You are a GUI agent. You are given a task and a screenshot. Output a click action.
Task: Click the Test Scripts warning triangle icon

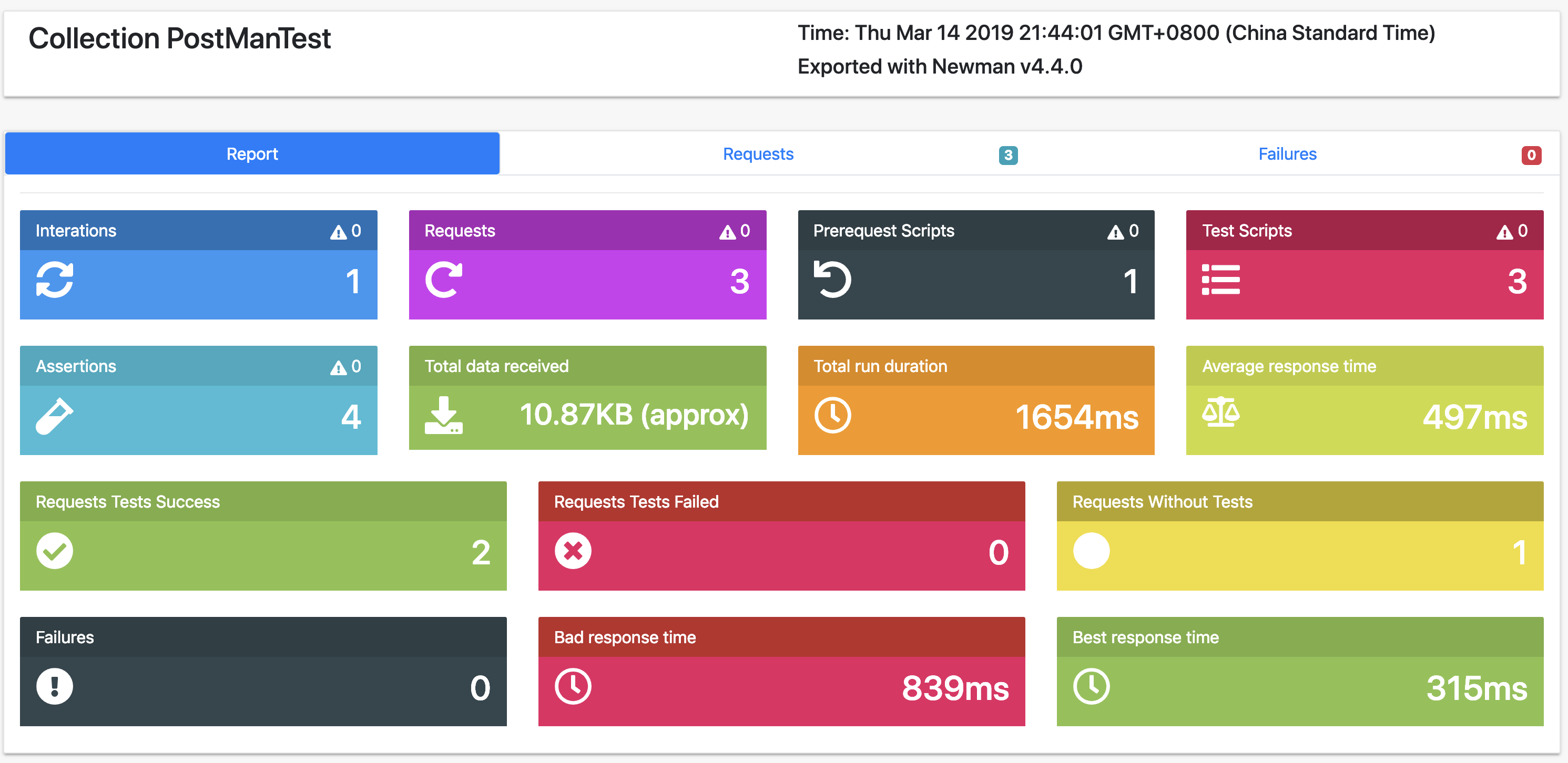pos(1505,232)
